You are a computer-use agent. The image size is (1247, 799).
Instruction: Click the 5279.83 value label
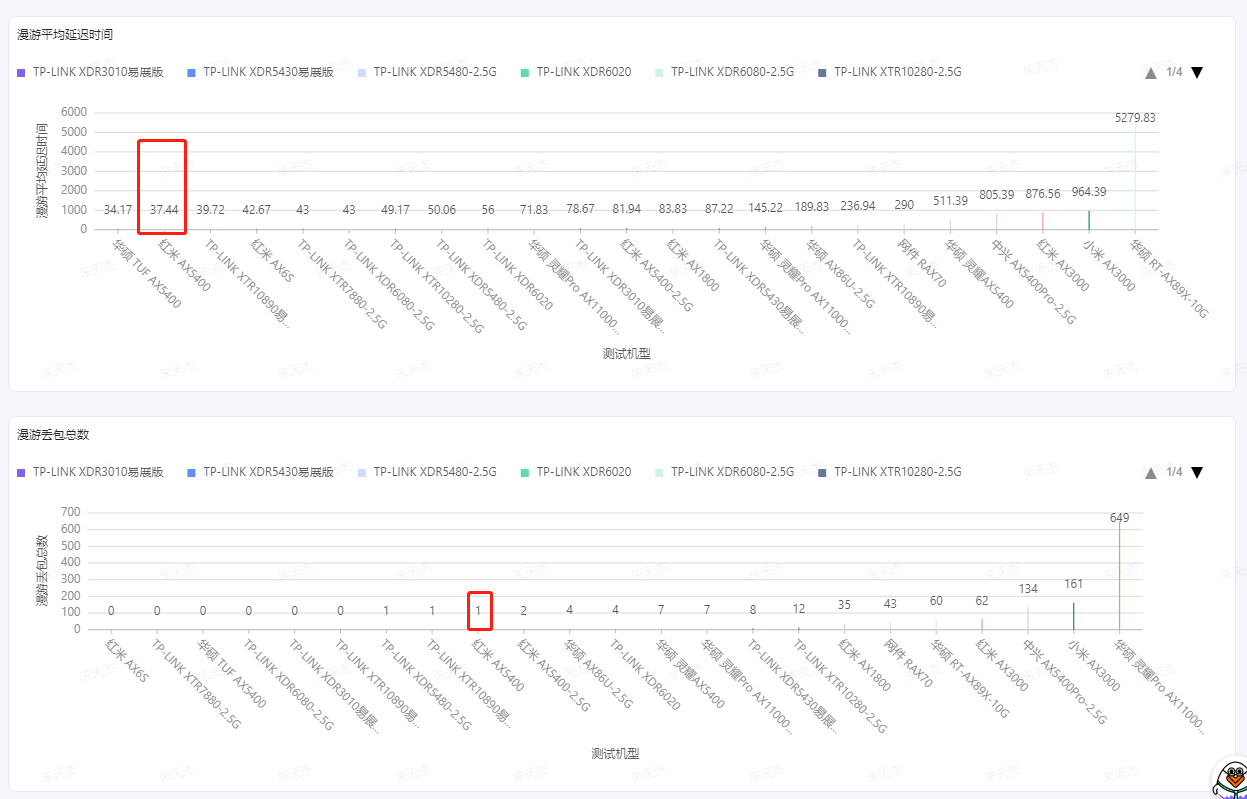pyautogui.click(x=1135, y=118)
